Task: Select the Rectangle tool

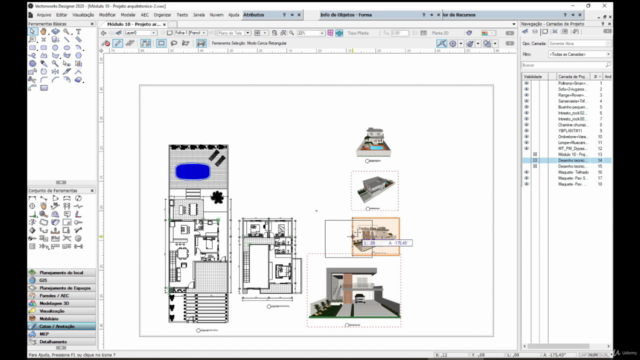Action: 32,47
